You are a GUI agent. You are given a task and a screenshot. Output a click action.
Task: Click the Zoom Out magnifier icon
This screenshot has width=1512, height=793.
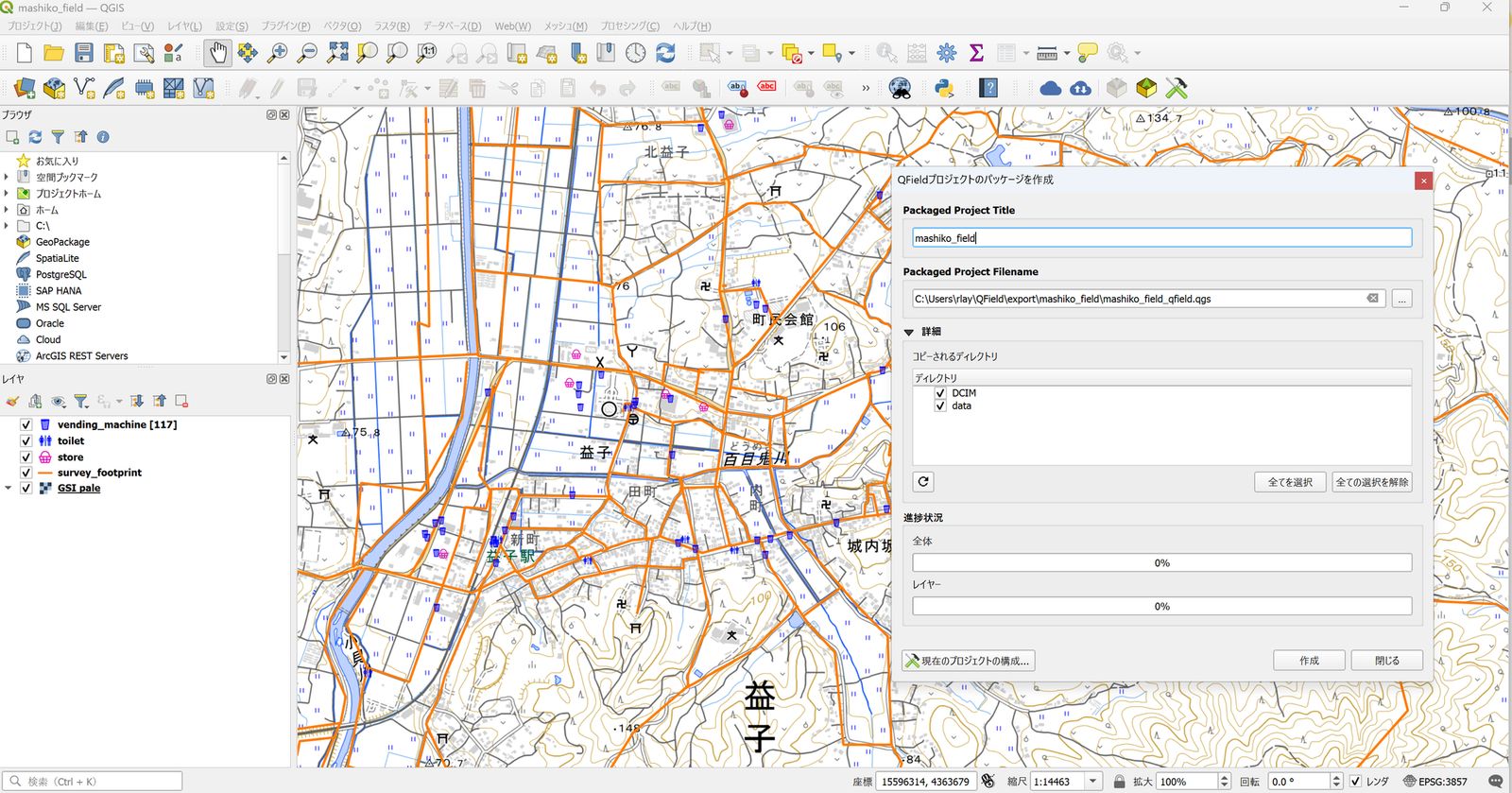[307, 53]
